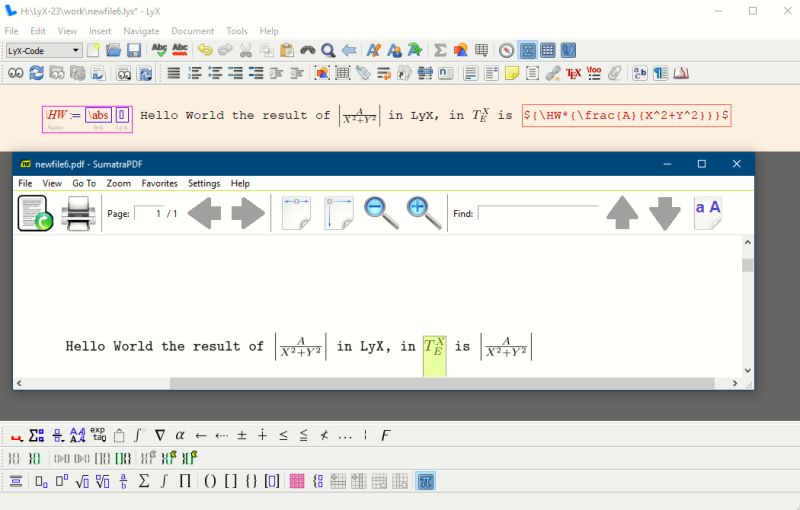Click the magnifier search icon in LyX toolbar
This screenshot has width=800, height=510.
[x=328, y=50]
